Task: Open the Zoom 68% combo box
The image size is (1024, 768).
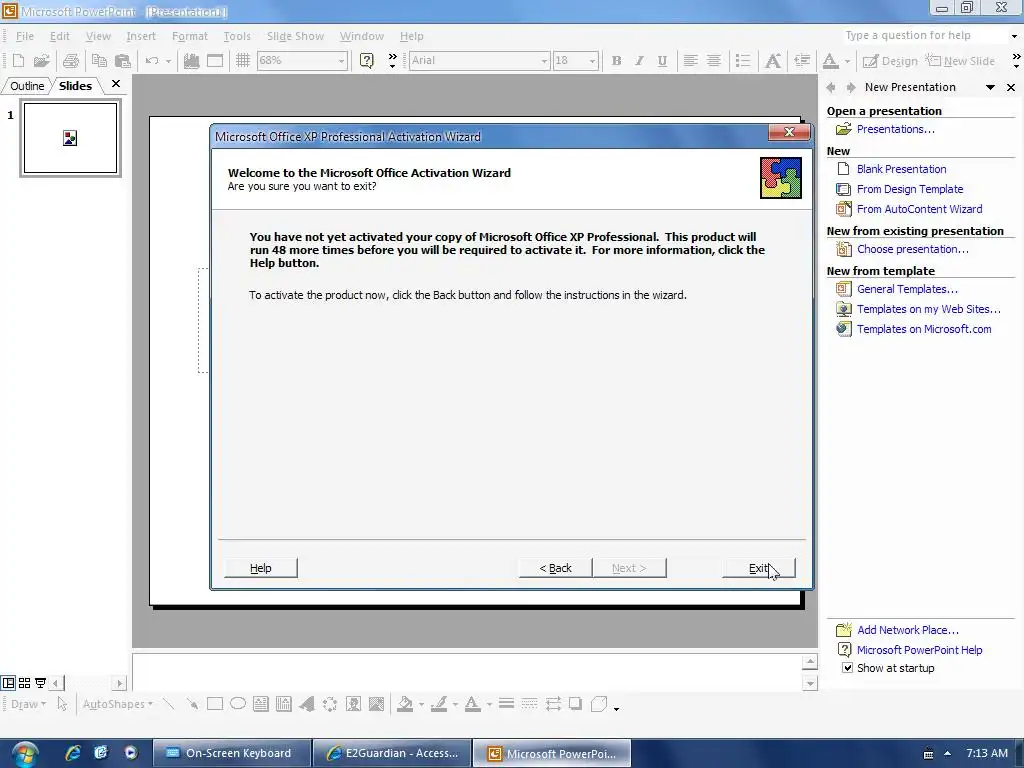Action: click(301, 61)
